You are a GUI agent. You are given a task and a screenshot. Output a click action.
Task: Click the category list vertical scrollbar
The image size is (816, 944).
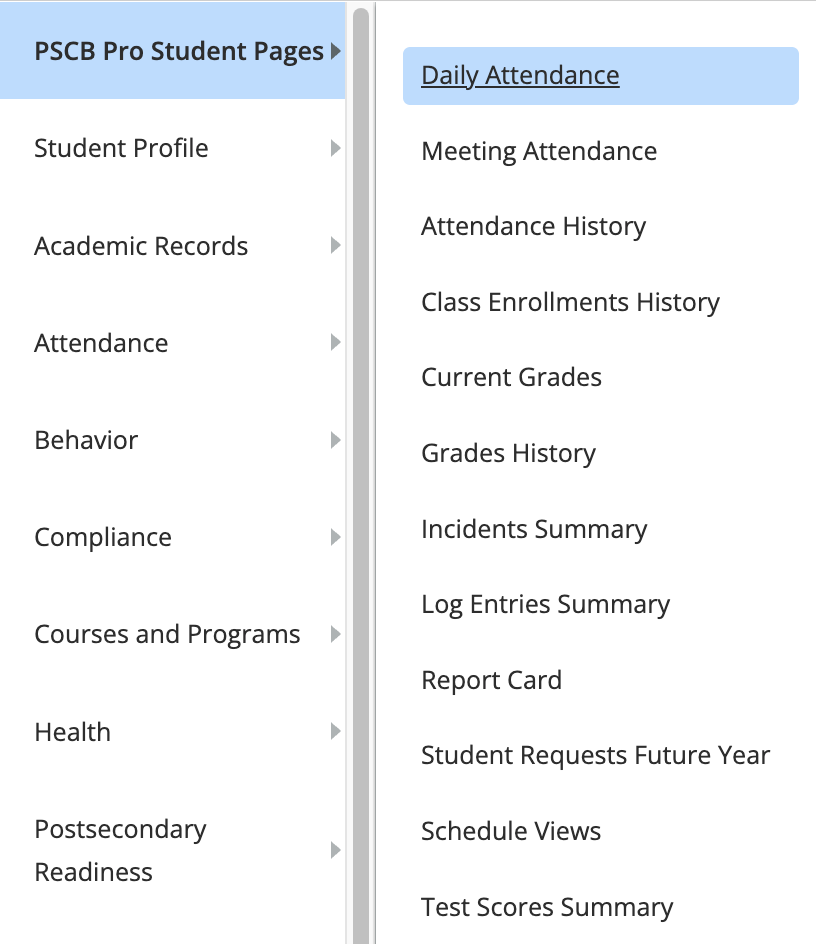pyautogui.click(x=361, y=476)
